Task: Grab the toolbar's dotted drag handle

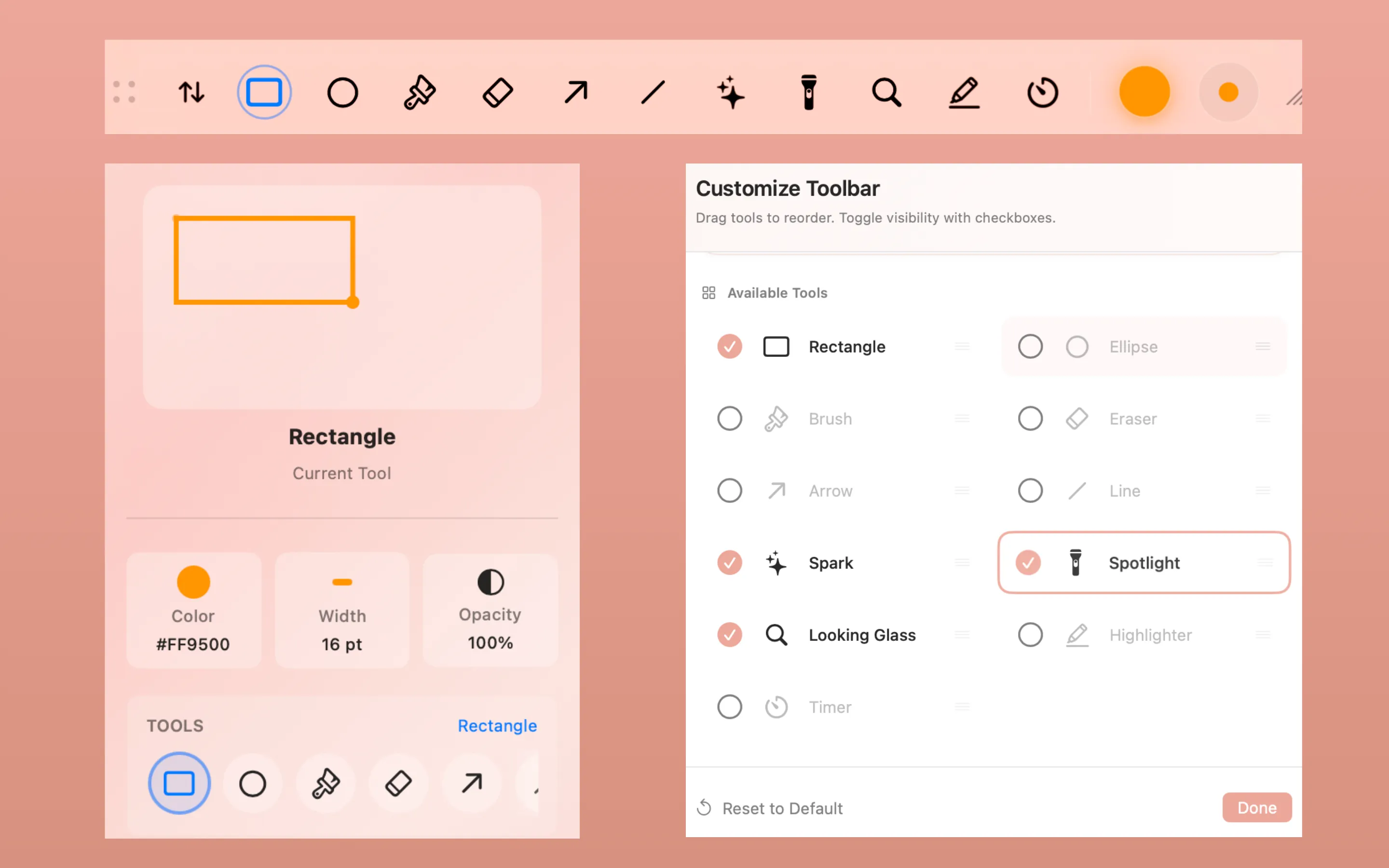Action: [124, 92]
